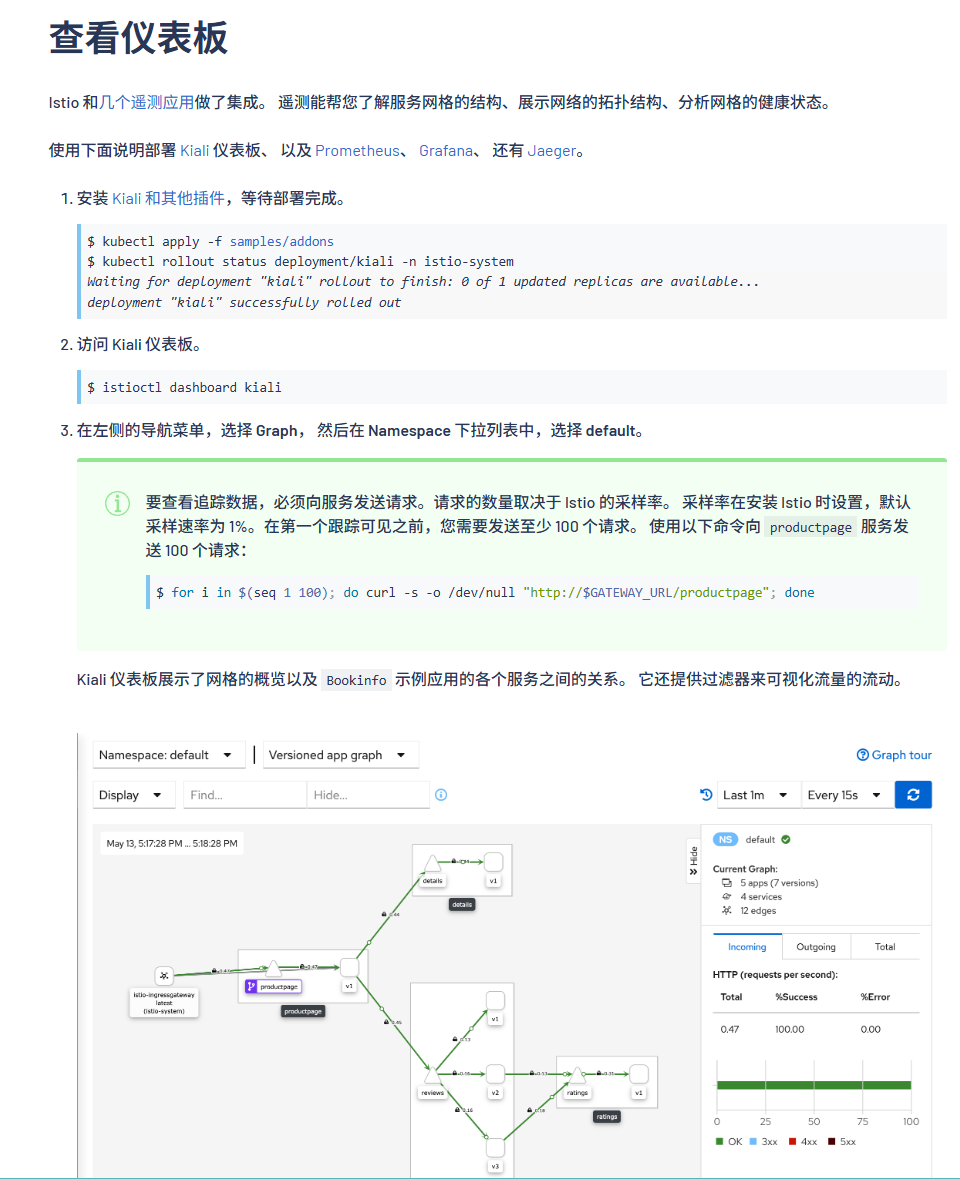The width and height of the screenshot is (960, 1179).
Task: Click the red 4xx legend swatch
Action: pos(792,1141)
